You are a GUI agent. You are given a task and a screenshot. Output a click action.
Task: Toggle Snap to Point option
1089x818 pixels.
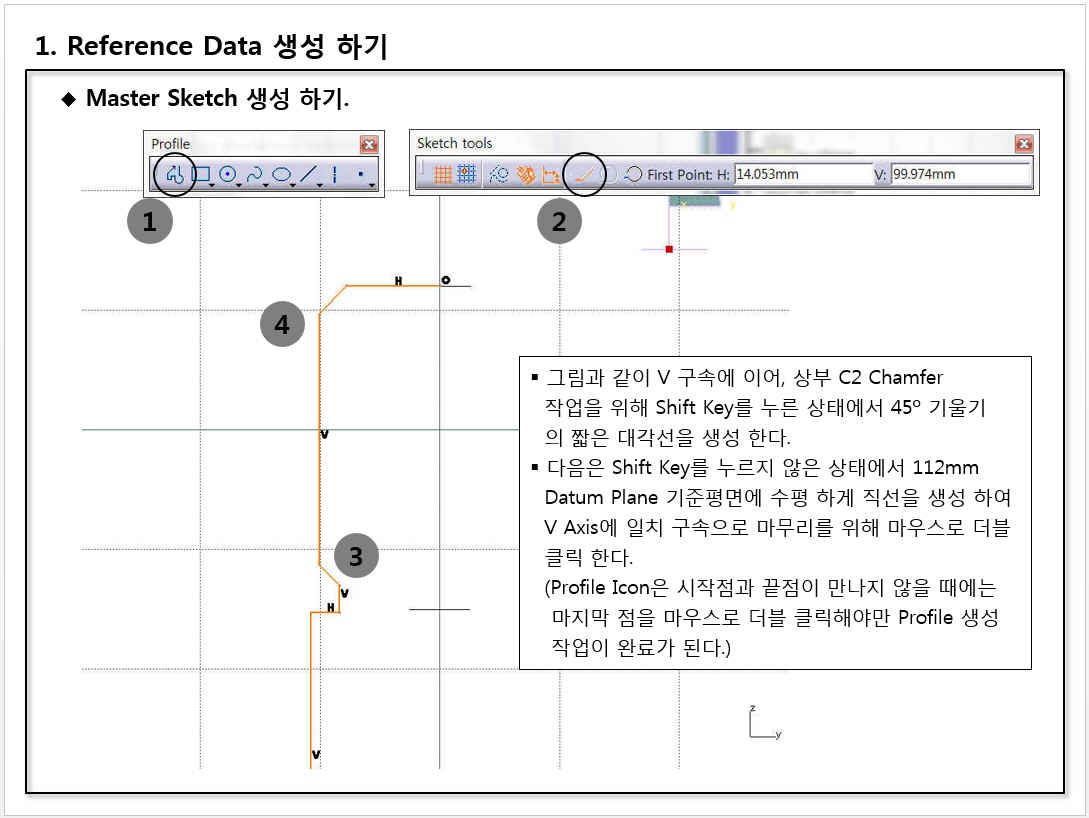pyautogui.click(x=466, y=174)
